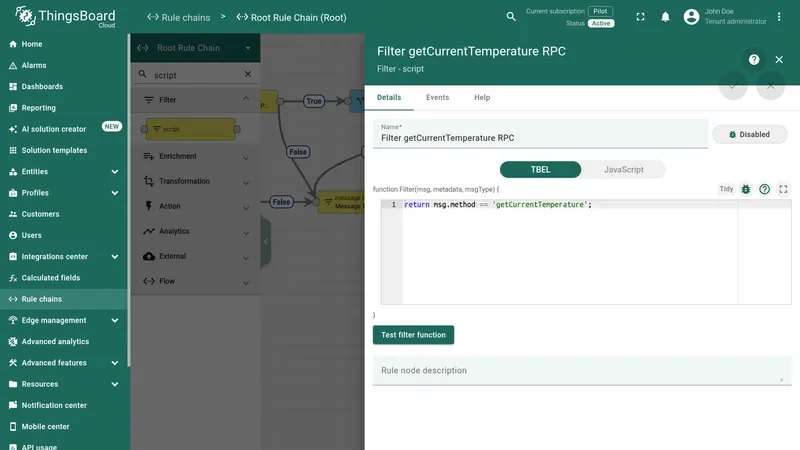800x450 pixels.
Task: Expand the Flow node category
Action: coord(195,282)
